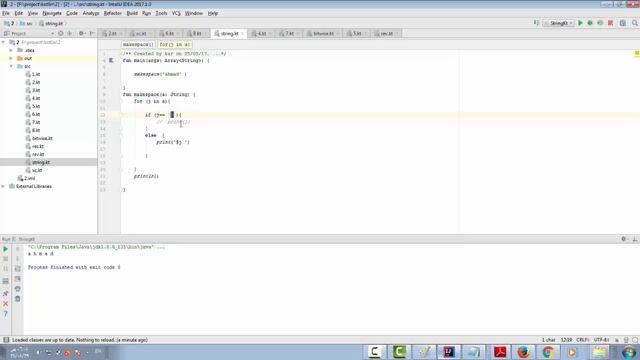
Task: Click the for(j in a) breadcrumb
Action: tap(175, 44)
